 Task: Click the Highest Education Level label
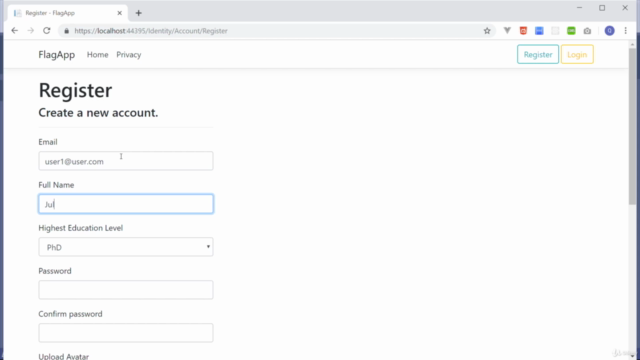coord(80,228)
